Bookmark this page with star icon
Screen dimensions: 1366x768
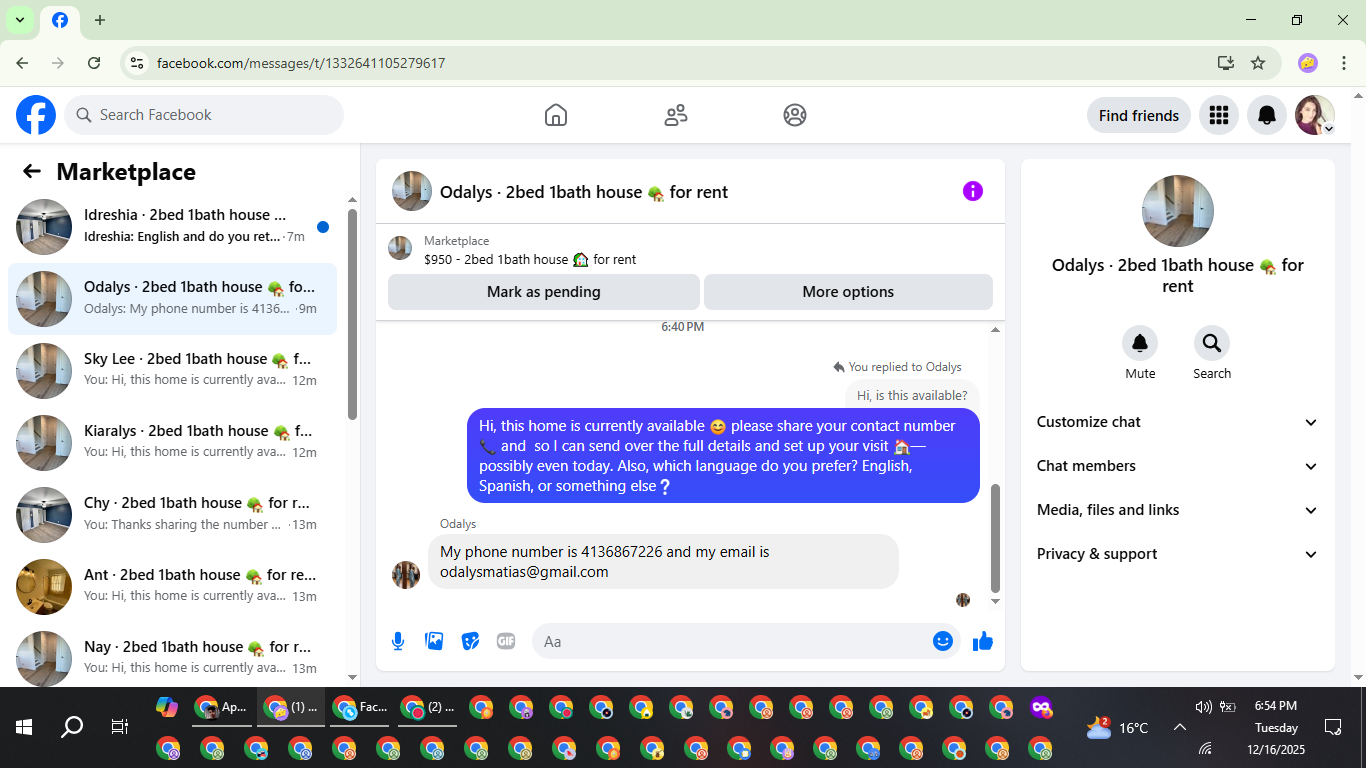coord(1258,63)
